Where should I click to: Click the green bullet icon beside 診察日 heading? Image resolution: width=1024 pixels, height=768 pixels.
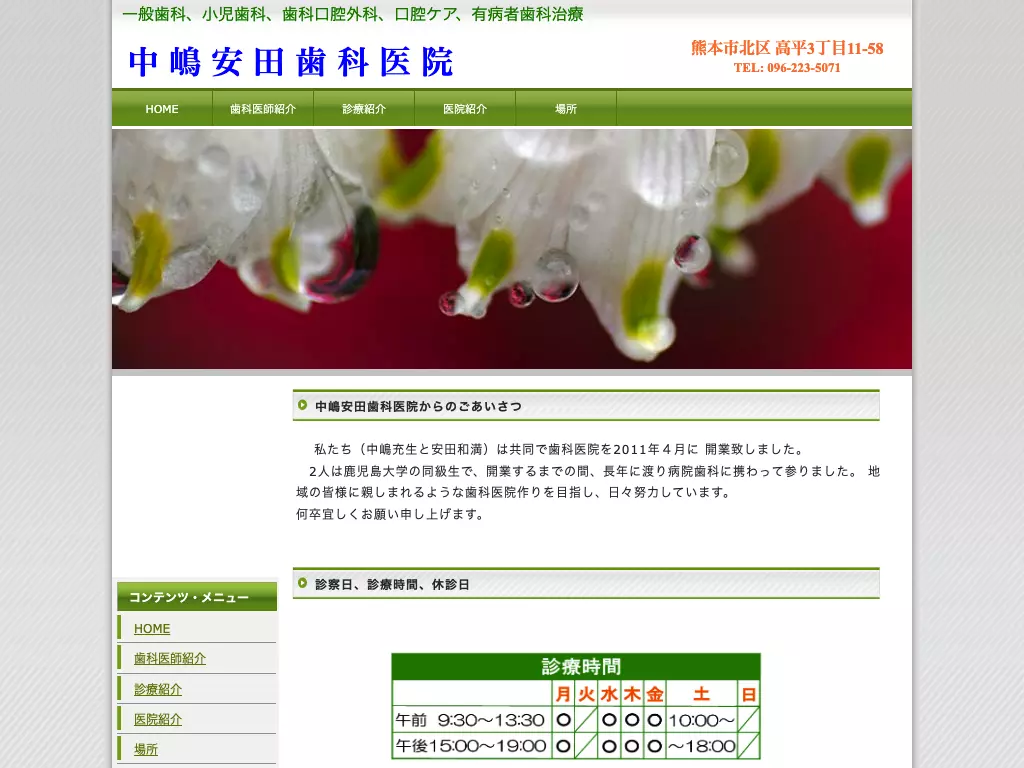point(302,583)
